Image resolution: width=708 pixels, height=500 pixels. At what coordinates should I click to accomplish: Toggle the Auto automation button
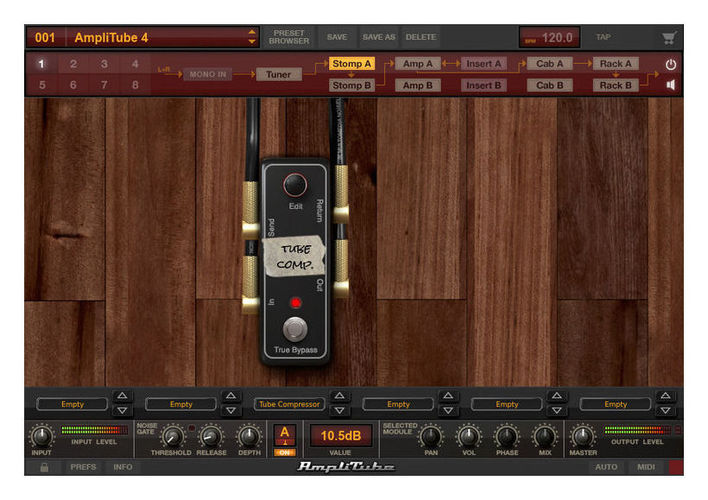pyautogui.click(x=606, y=467)
